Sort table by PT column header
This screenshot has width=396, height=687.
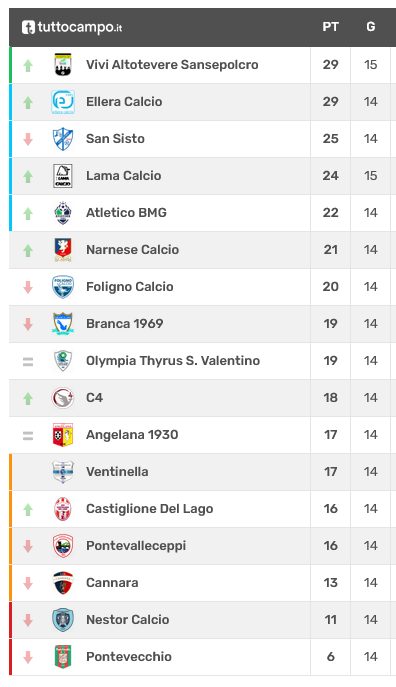[330, 27]
